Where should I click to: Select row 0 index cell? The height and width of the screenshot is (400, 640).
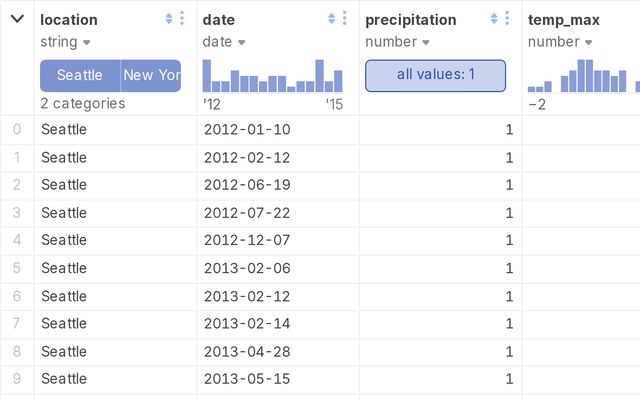click(x=16, y=129)
